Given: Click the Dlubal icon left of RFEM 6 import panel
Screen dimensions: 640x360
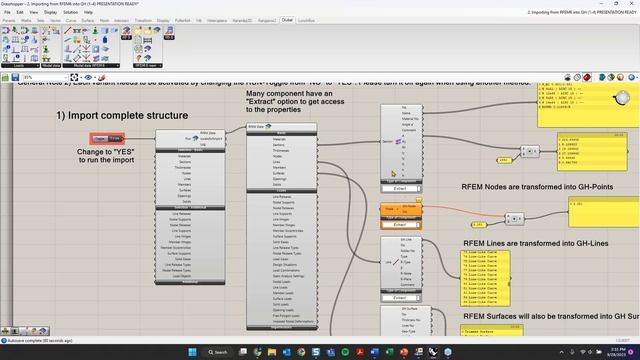Looking at the screenshot, I should pos(127,30).
